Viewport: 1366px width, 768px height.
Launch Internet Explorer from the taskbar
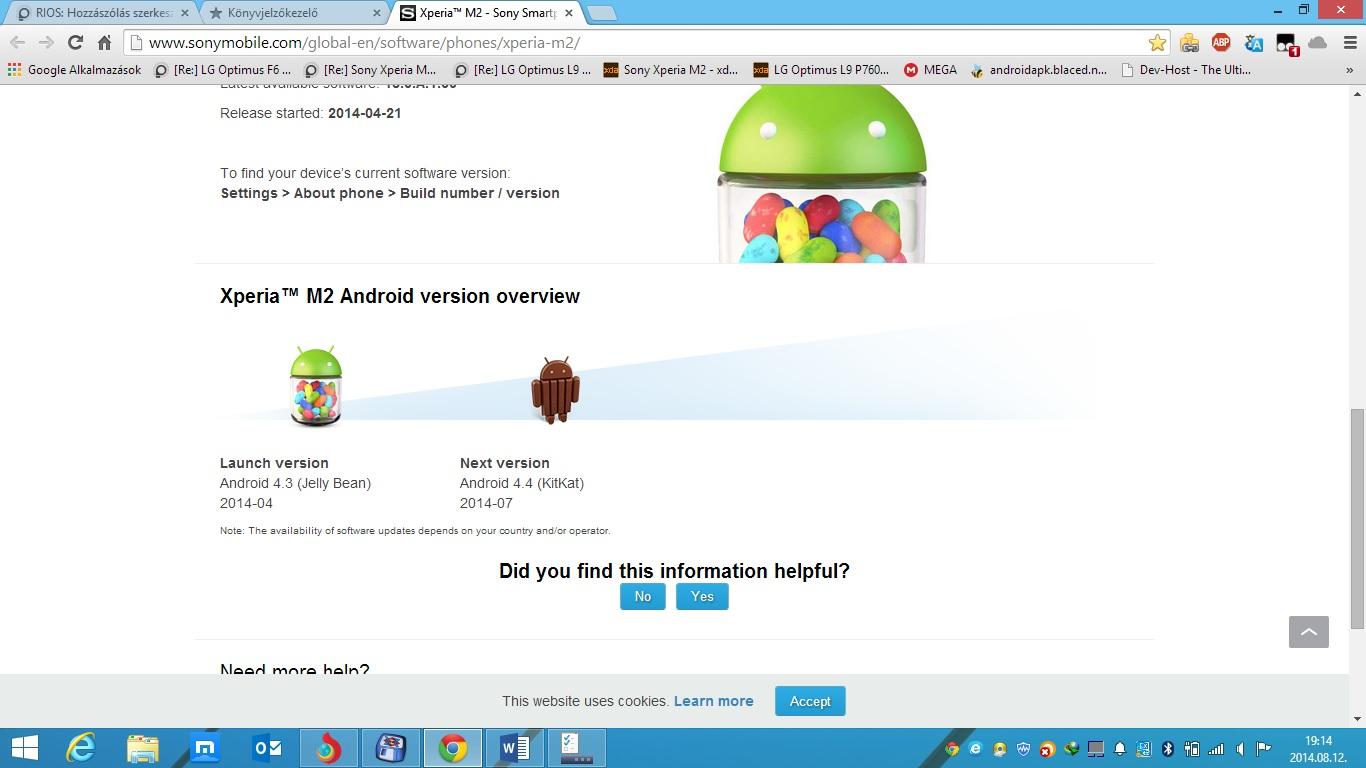(x=80, y=748)
